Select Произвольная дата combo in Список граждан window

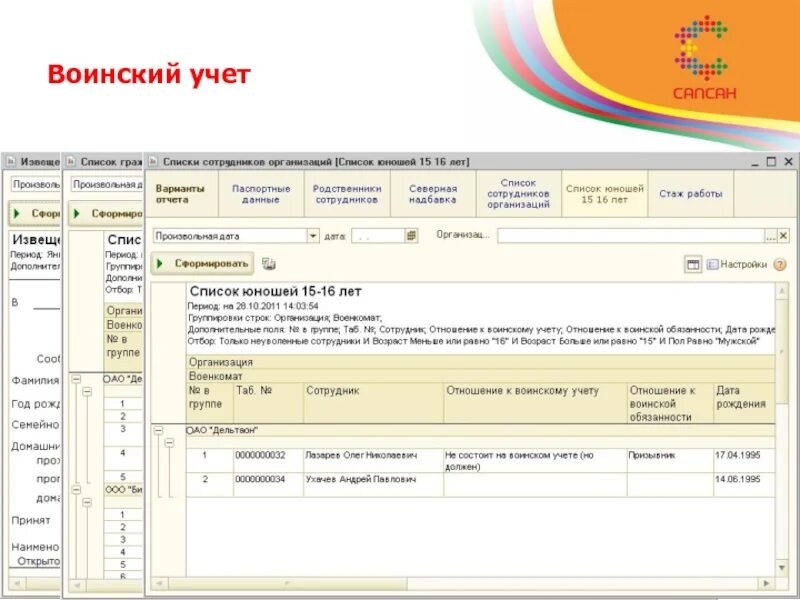tap(107, 184)
